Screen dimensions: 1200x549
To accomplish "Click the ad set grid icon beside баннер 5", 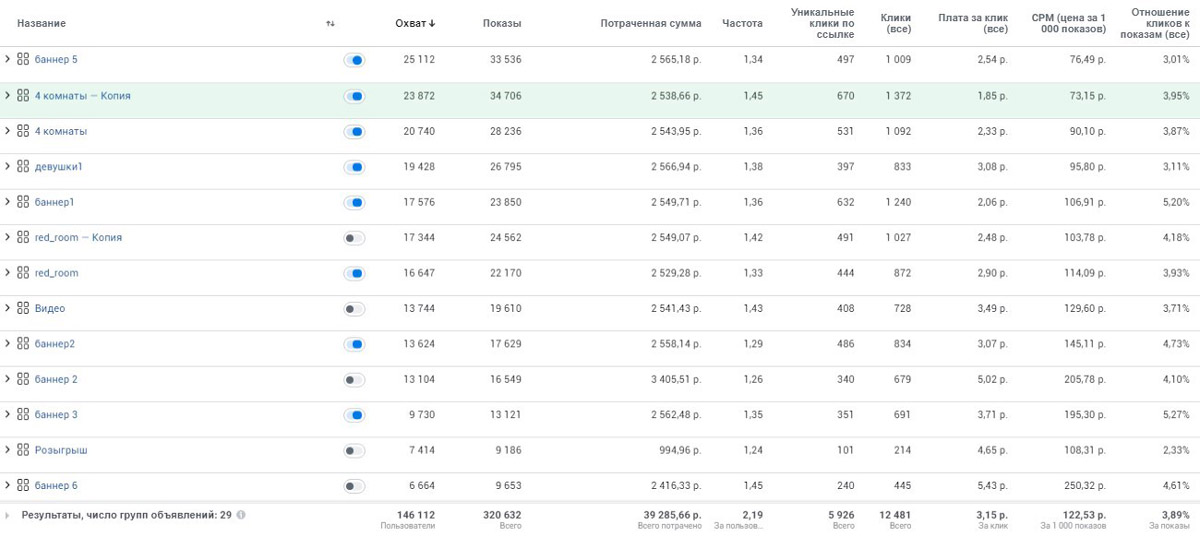I will 23,60.
